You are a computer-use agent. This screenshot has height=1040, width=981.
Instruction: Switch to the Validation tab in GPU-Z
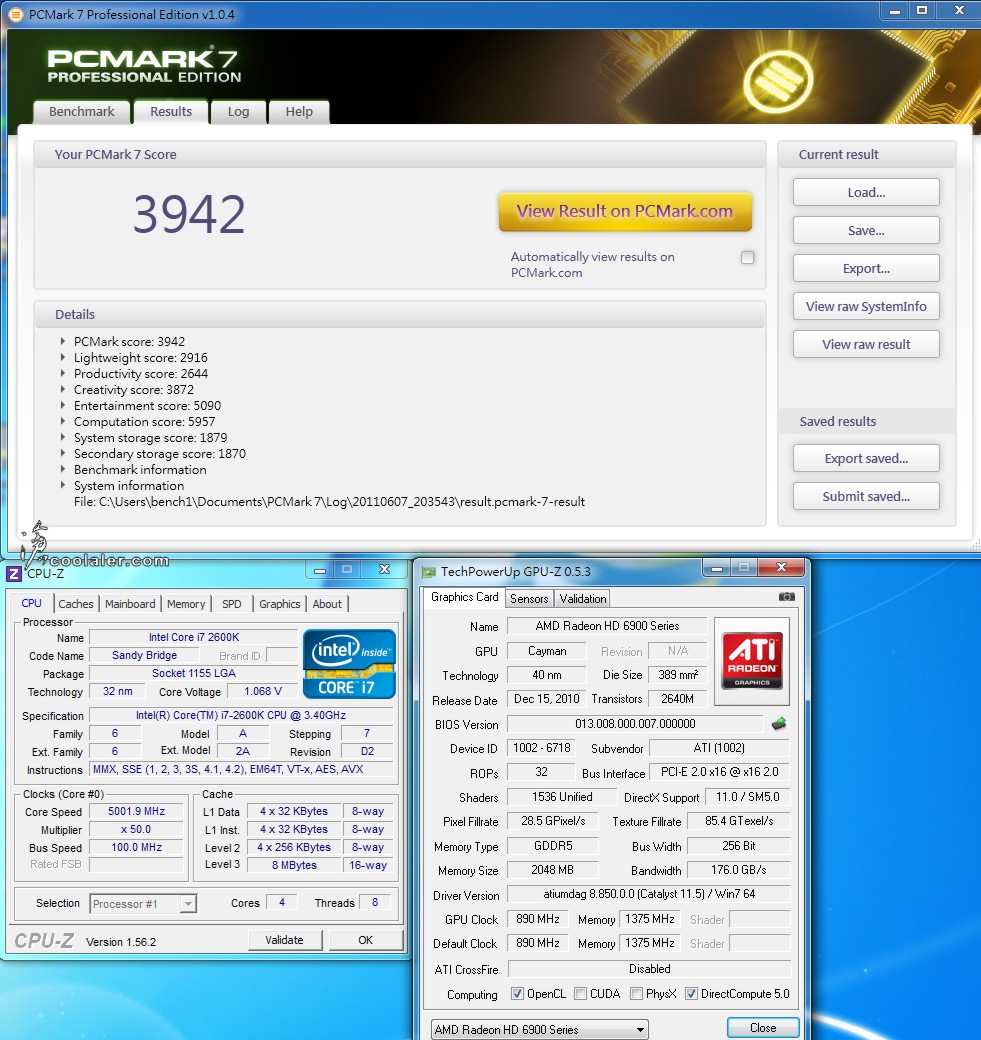pos(582,598)
